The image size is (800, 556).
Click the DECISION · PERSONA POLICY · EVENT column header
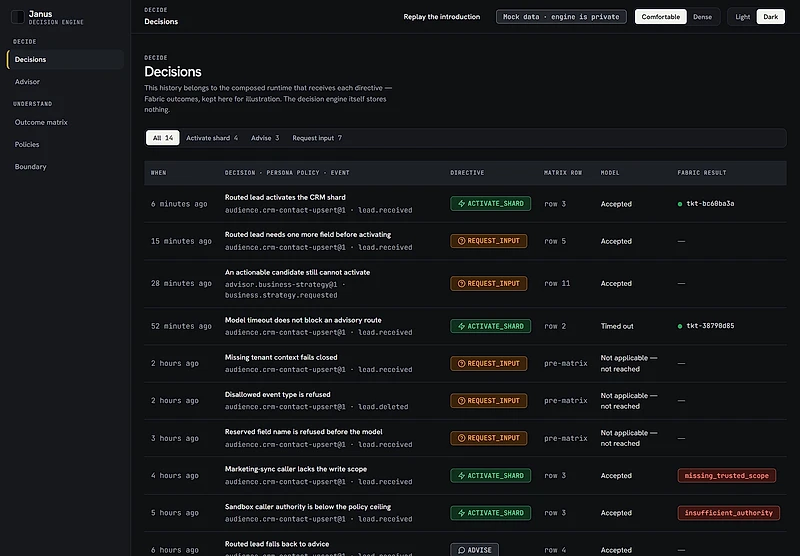pyautogui.click(x=287, y=173)
